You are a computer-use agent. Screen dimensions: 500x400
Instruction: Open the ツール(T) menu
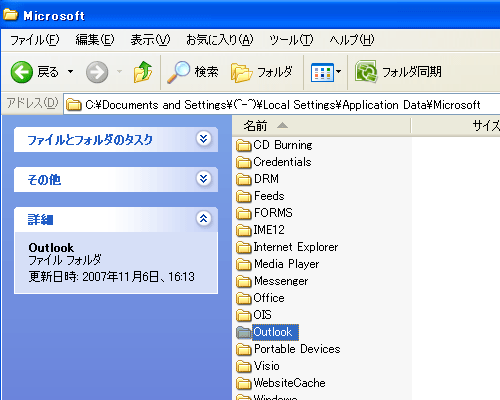pyautogui.click(x=291, y=40)
